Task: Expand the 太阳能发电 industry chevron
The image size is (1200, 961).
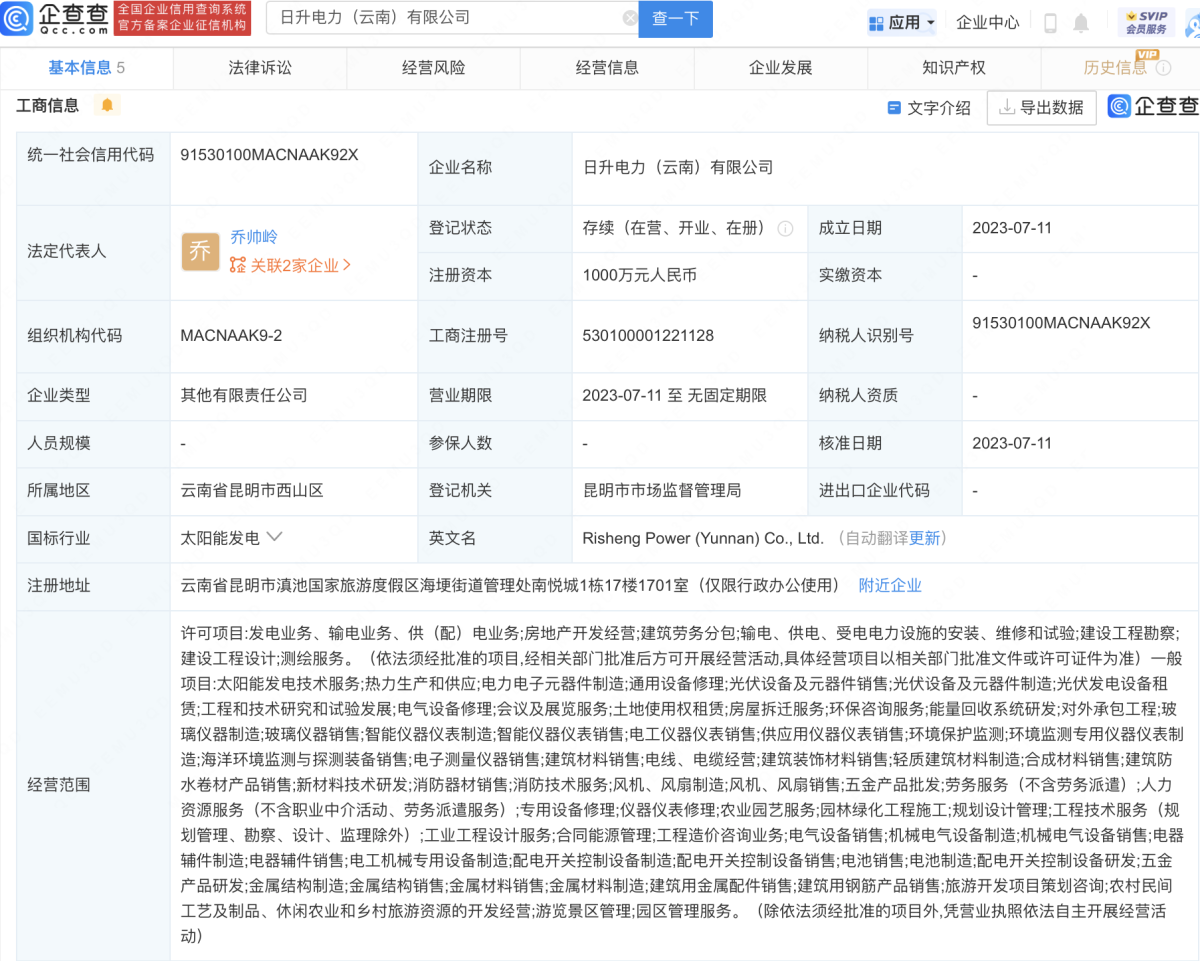Action: click(x=274, y=537)
